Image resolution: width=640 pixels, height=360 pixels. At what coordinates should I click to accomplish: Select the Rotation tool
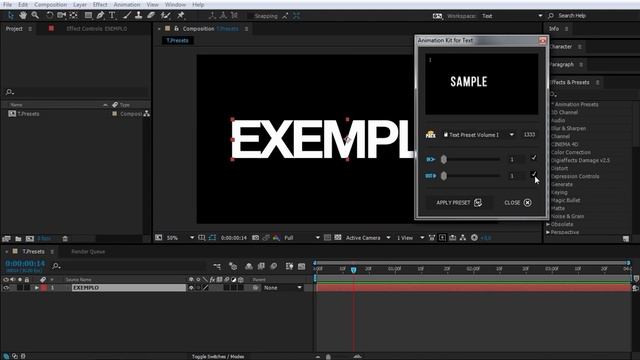point(49,16)
